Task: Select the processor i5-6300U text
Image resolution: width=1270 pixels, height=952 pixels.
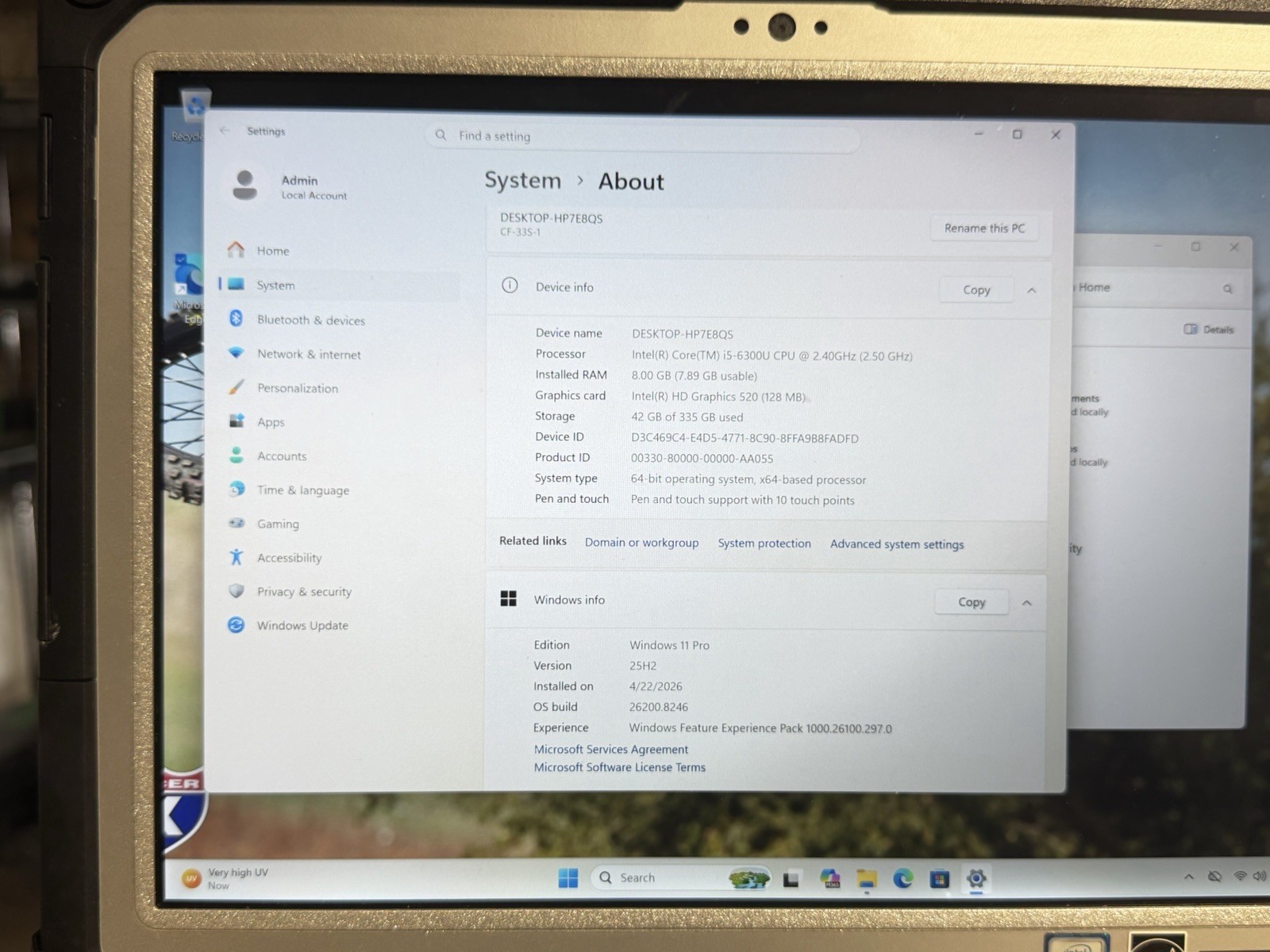Action: pos(772,356)
